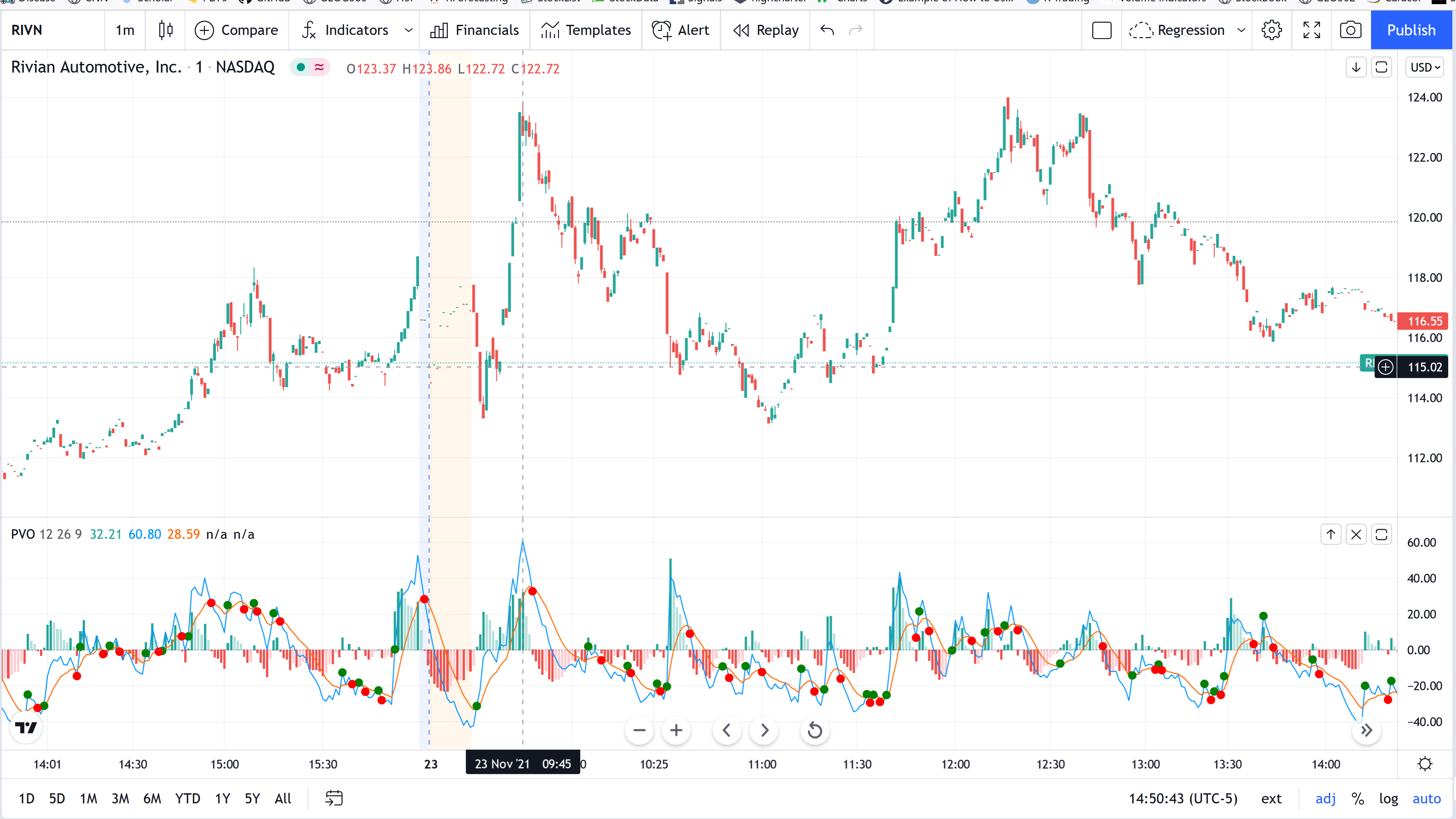Select the 5D time range
The width and height of the screenshot is (1456, 819).
click(x=56, y=798)
